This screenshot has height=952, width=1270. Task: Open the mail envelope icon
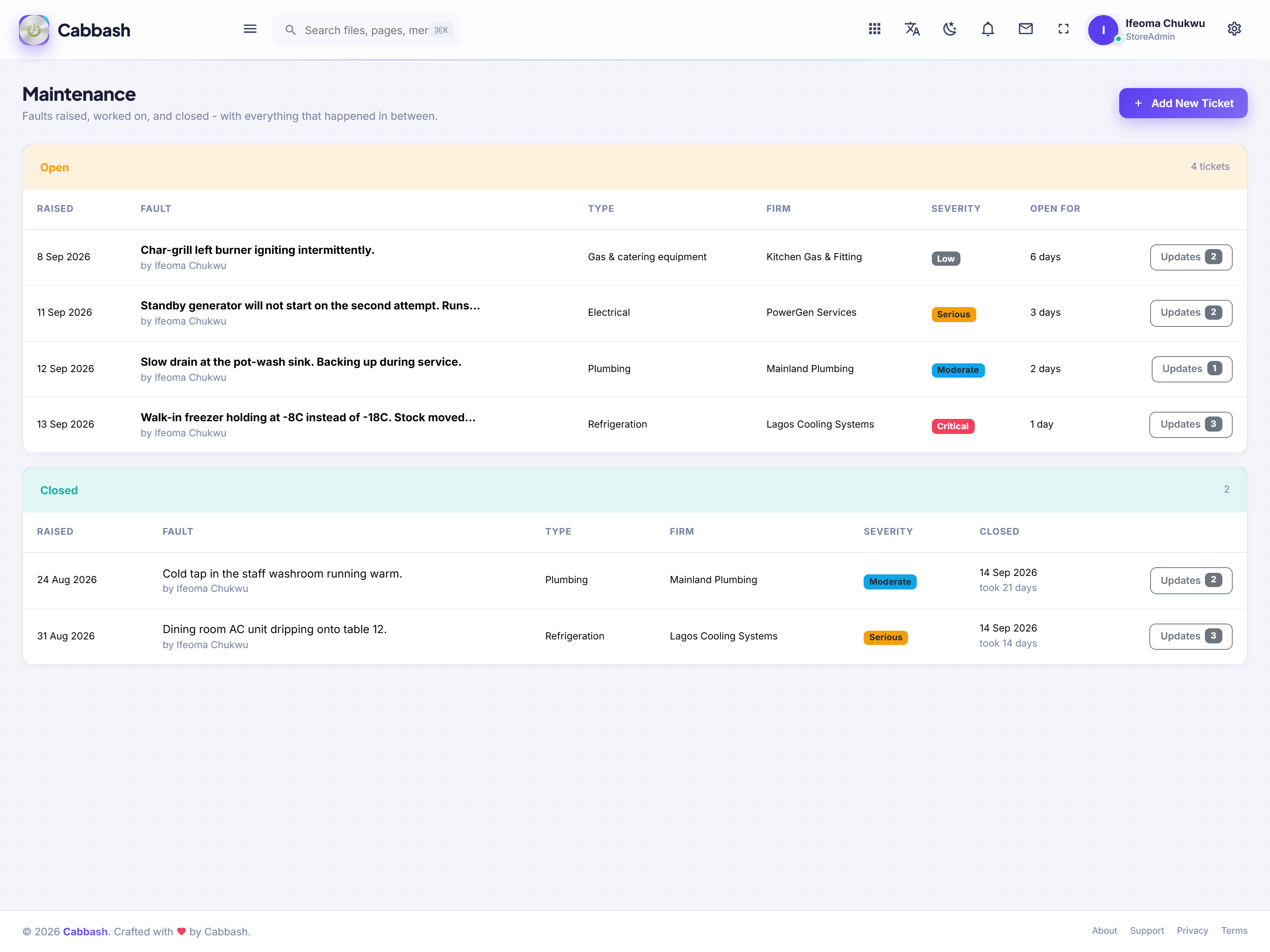[1026, 29]
